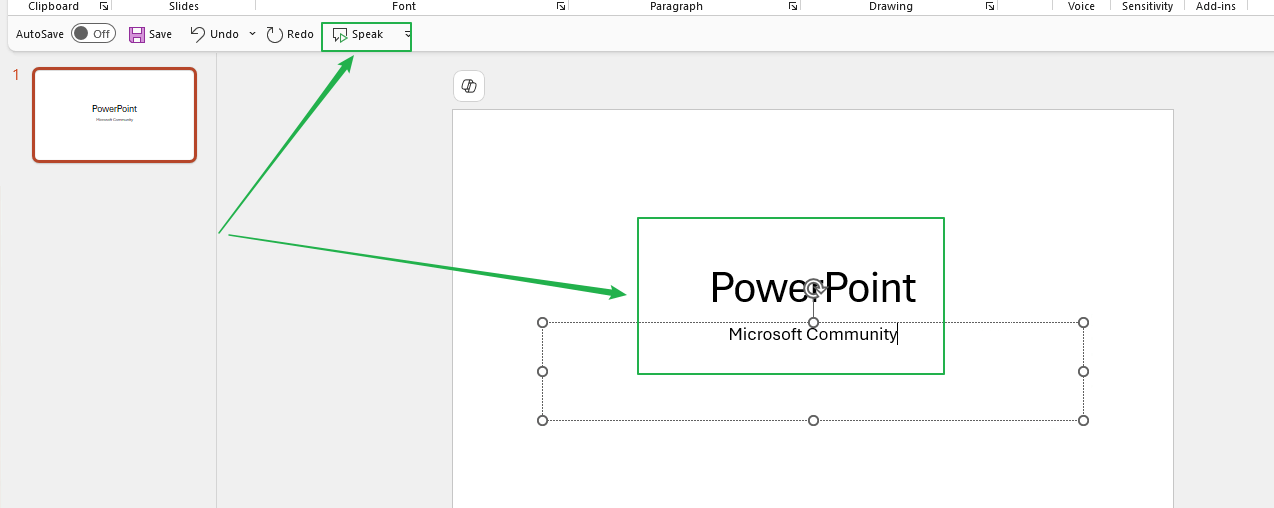Open the Undo history dropdown arrow

click(x=252, y=34)
